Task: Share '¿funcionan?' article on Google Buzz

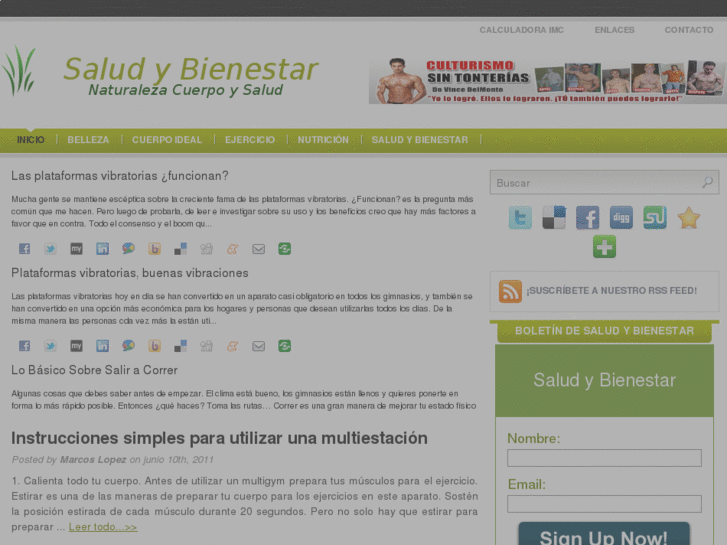Action: pos(128,249)
